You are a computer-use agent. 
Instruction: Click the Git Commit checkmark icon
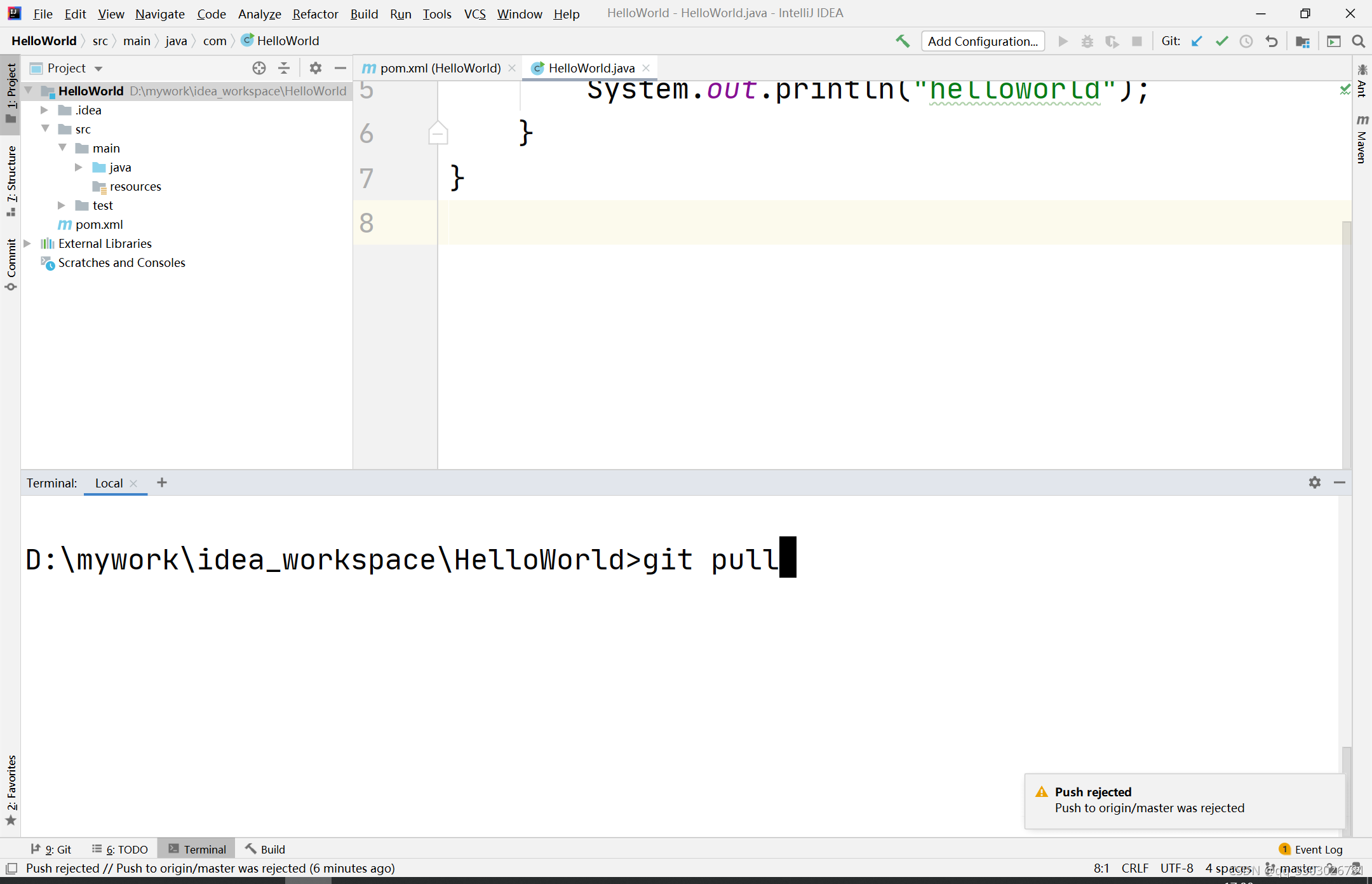[x=1221, y=41]
